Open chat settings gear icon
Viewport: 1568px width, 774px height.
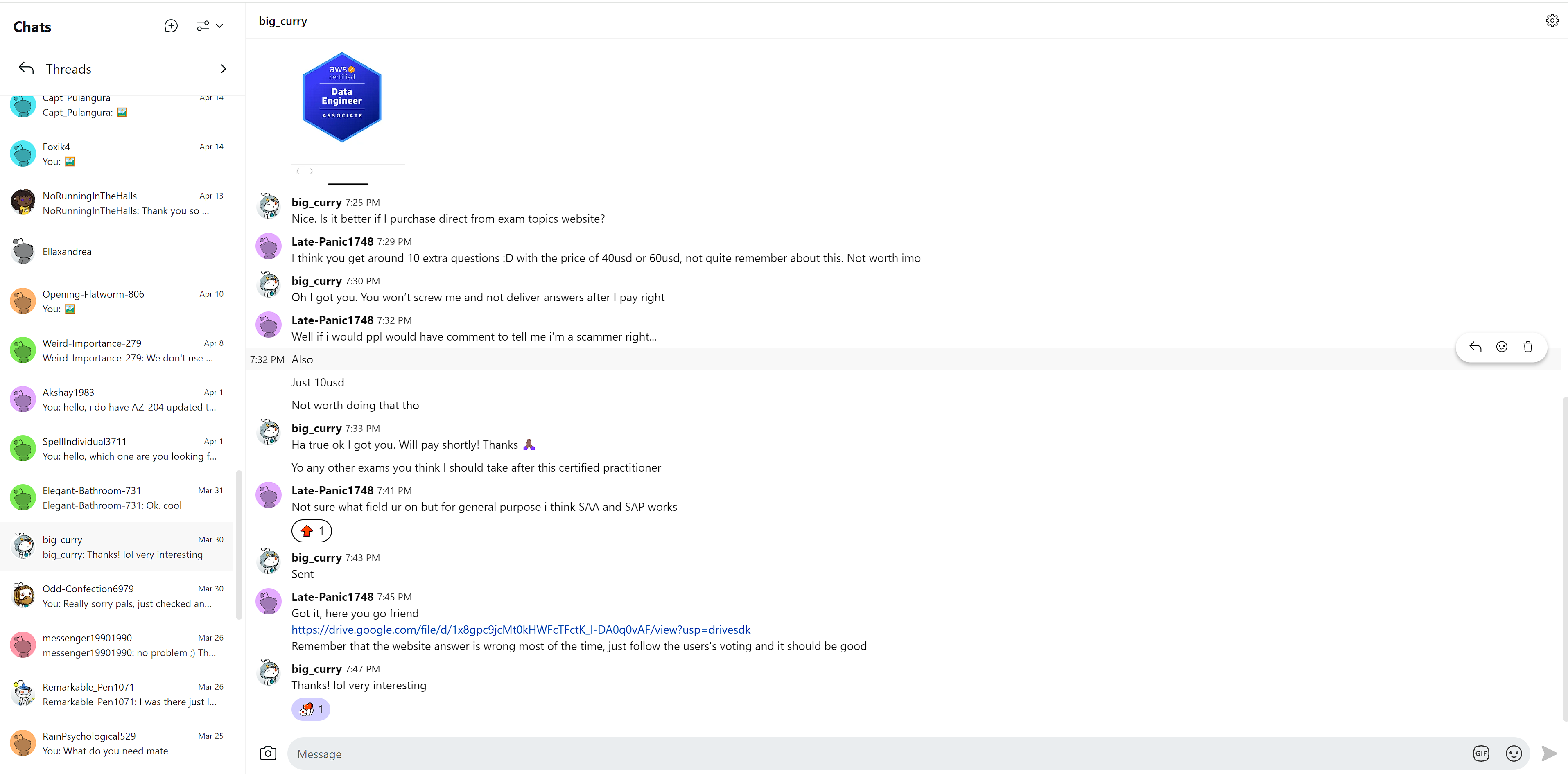tap(1552, 21)
